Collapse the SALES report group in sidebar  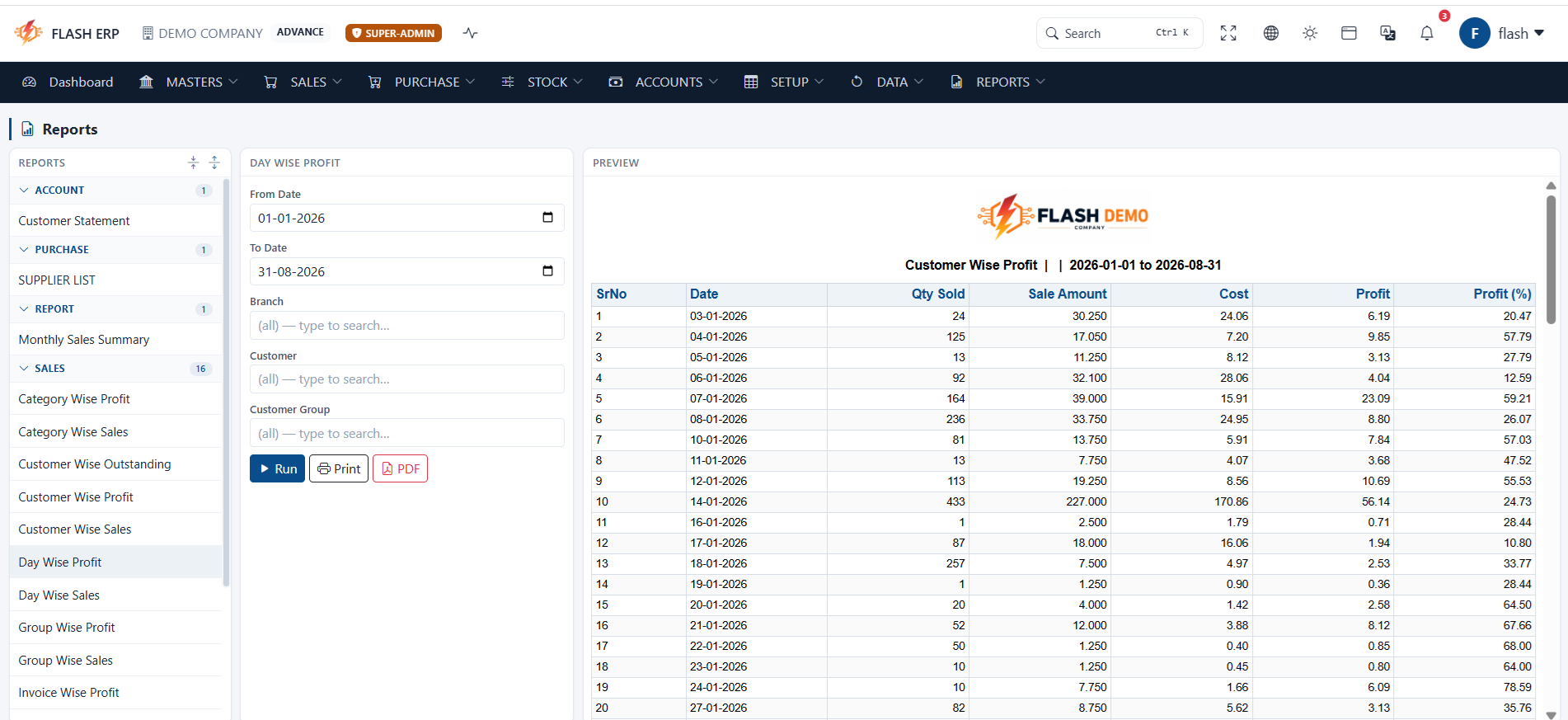pos(115,368)
